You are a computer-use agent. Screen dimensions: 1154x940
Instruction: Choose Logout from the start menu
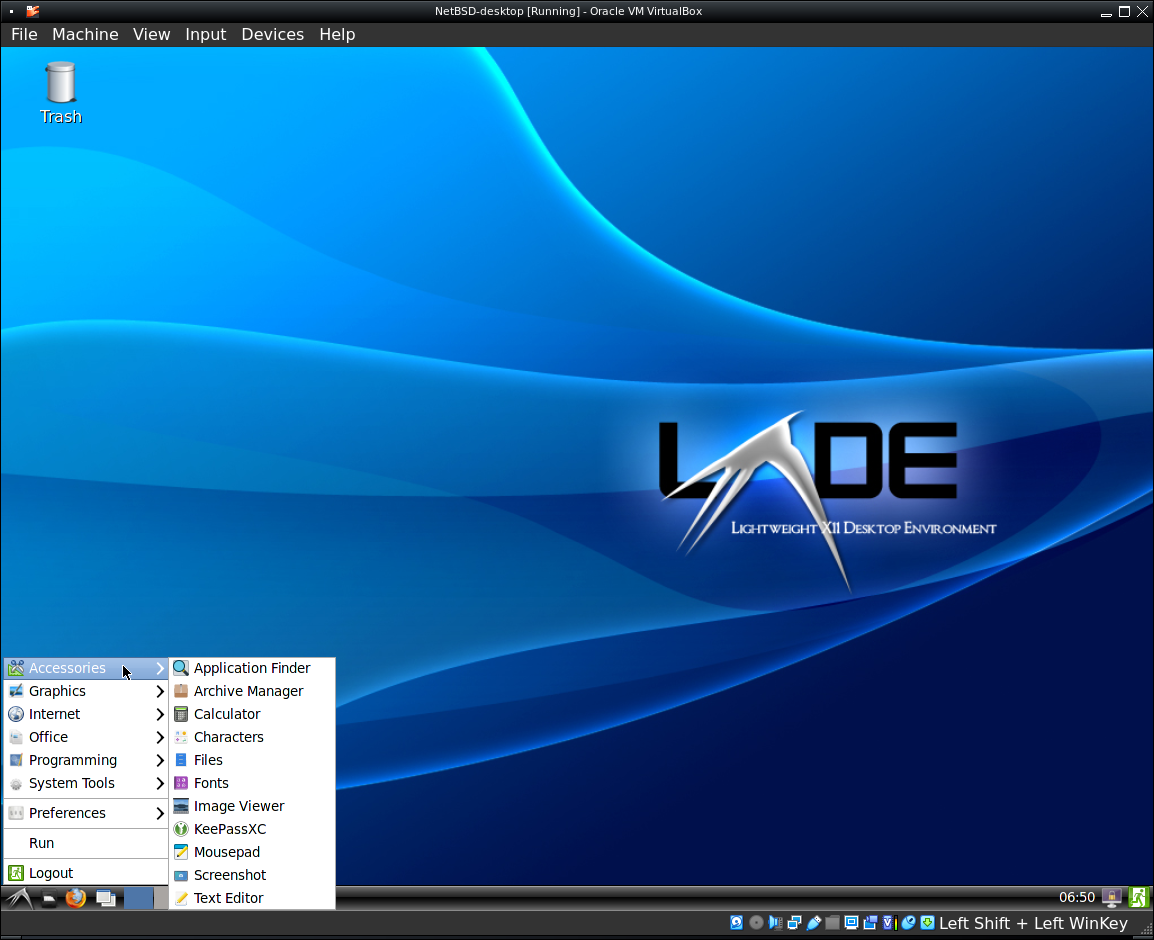point(51,873)
